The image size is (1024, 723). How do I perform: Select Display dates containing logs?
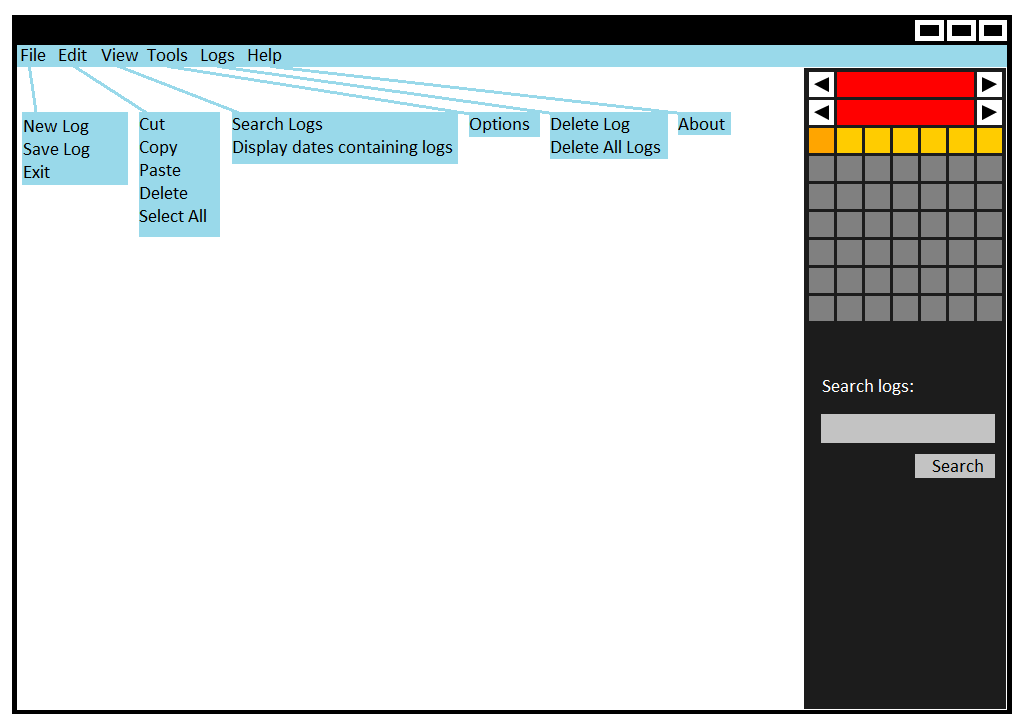point(342,148)
